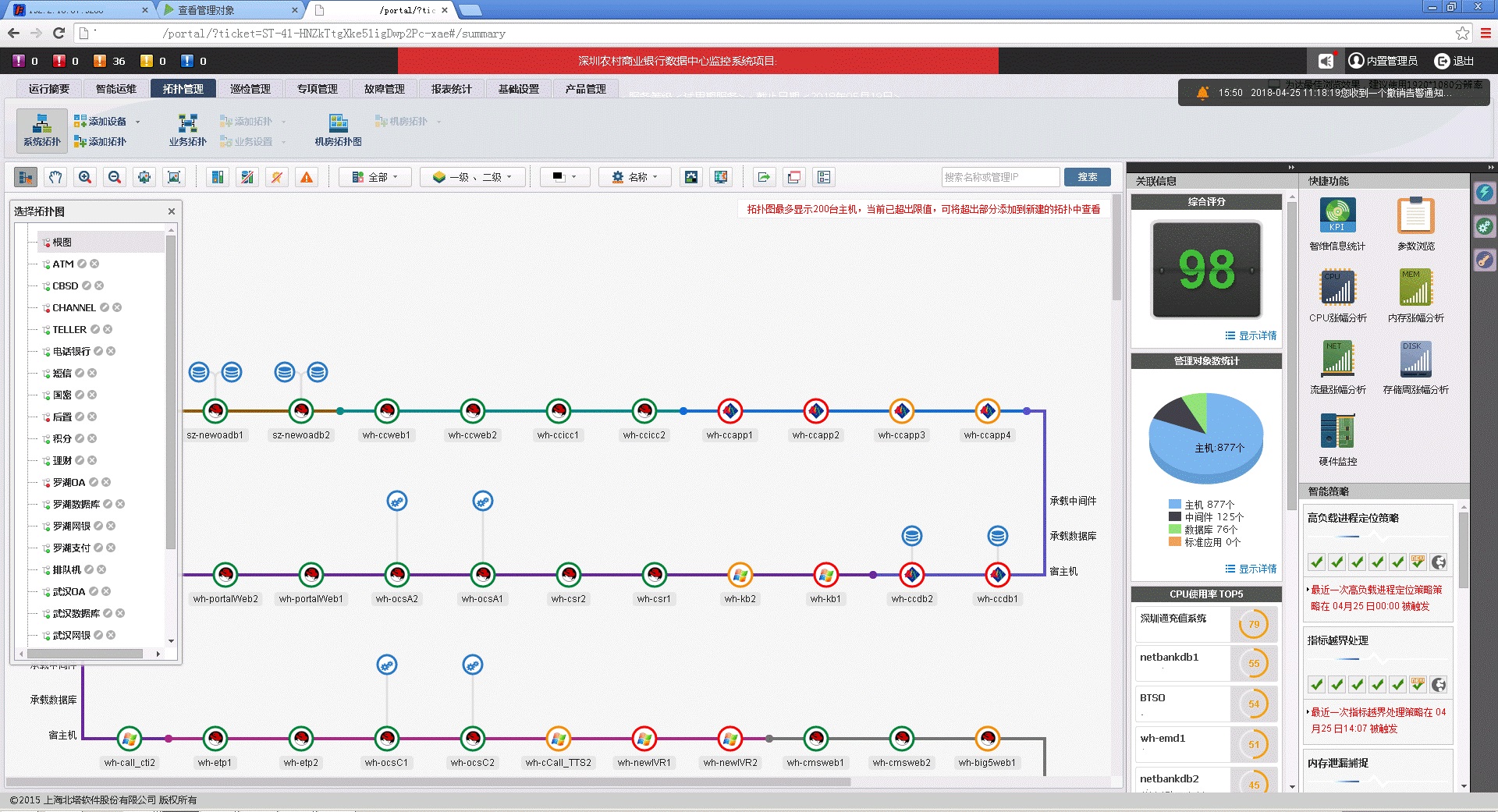Click the orange warning triangle toolbar icon

[307, 177]
